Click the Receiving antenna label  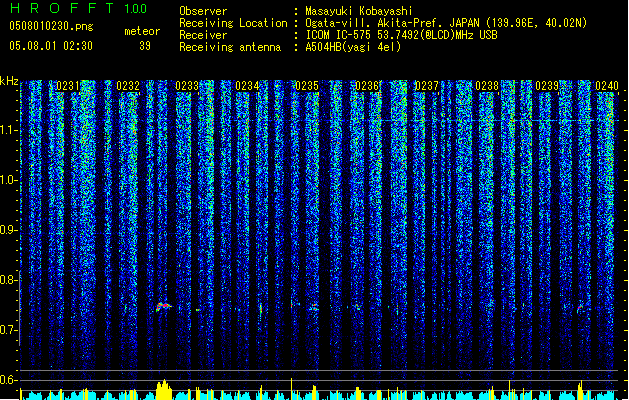(230, 47)
